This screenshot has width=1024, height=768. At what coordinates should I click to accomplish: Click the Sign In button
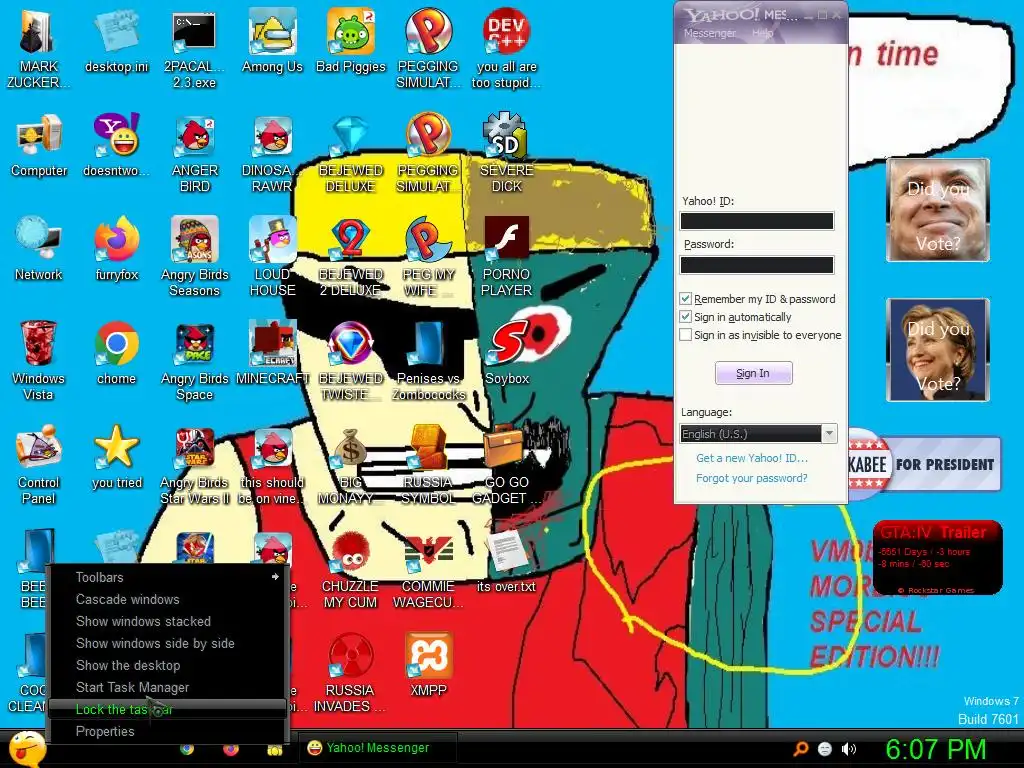click(754, 373)
